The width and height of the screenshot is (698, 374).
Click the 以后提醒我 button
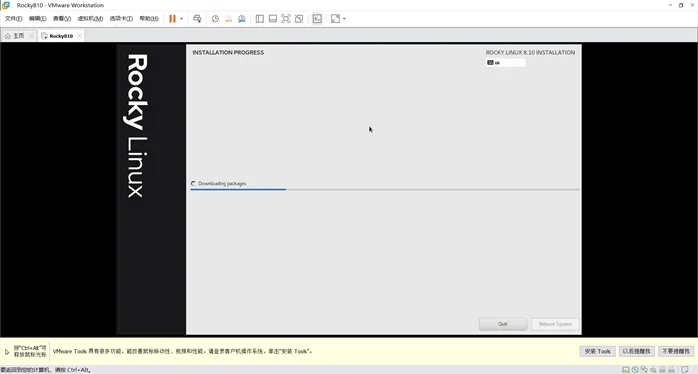(x=636, y=351)
